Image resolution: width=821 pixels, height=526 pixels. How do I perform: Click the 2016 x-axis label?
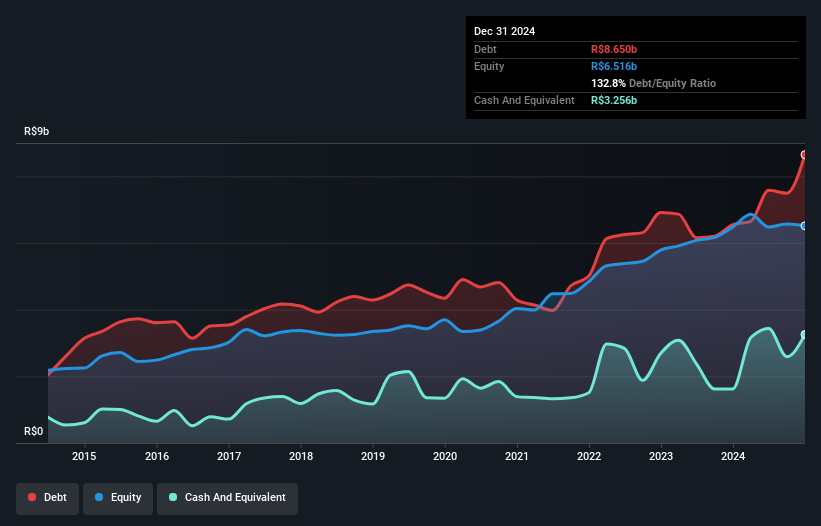click(x=157, y=456)
